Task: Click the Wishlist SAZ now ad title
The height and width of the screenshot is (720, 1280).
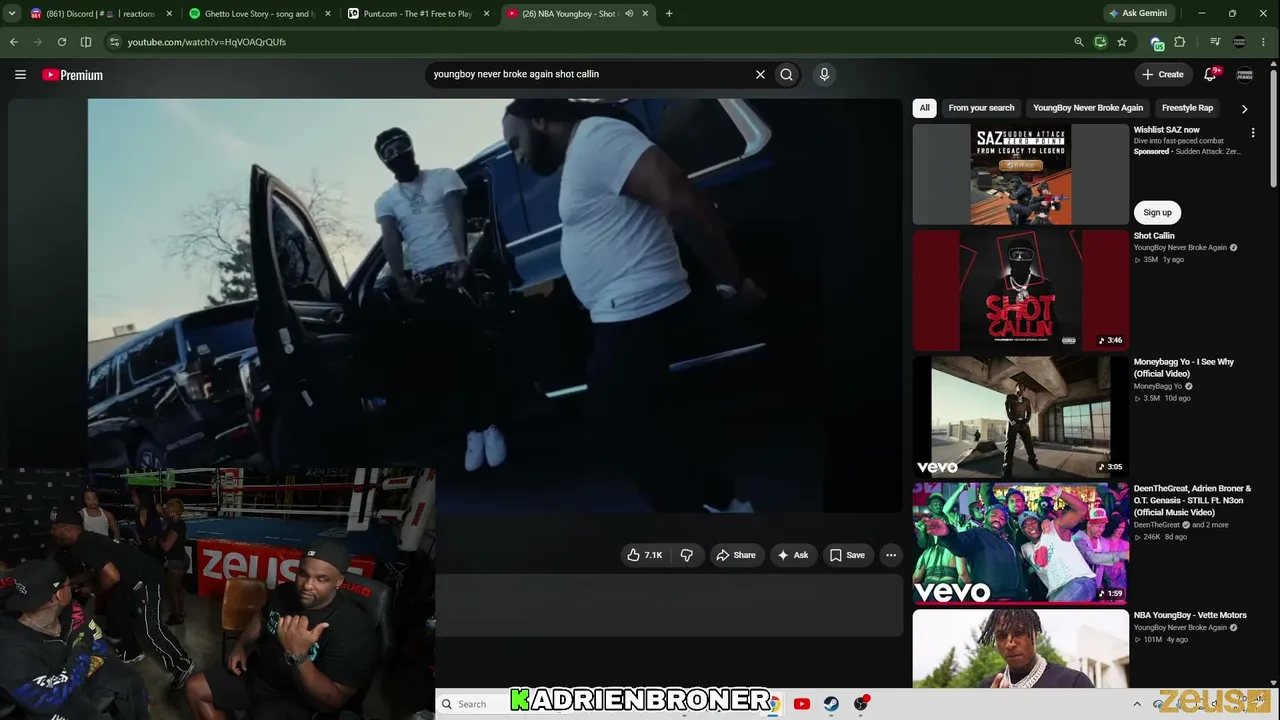Action: click(x=1166, y=130)
